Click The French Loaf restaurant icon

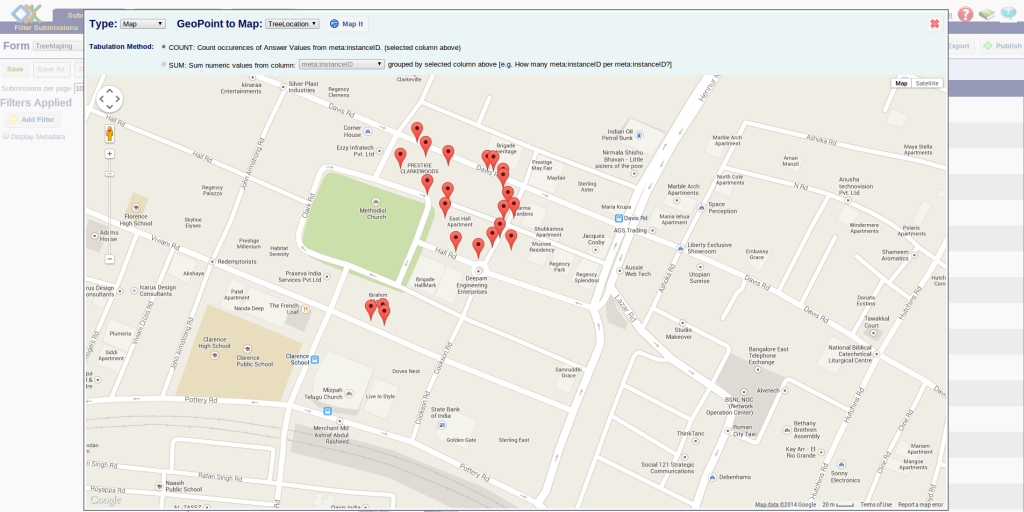click(305, 309)
